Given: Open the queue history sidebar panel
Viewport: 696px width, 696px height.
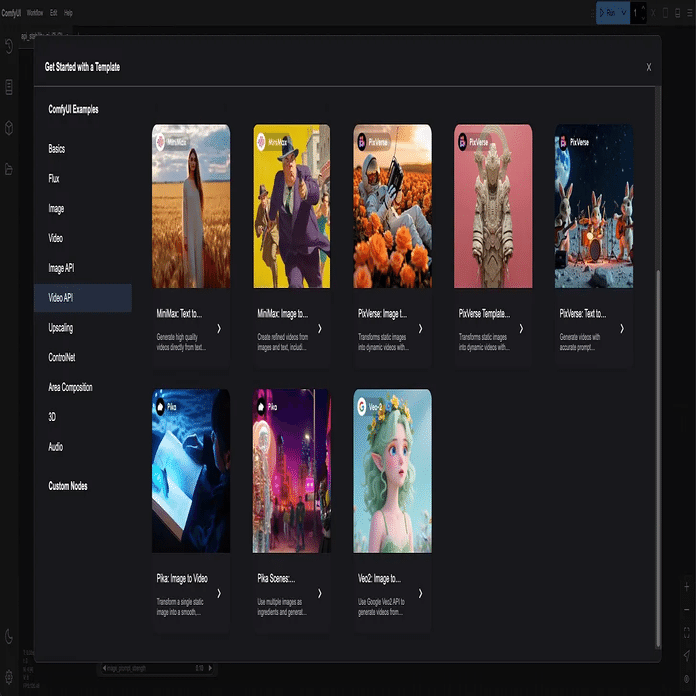Looking at the screenshot, I should tap(9, 46).
